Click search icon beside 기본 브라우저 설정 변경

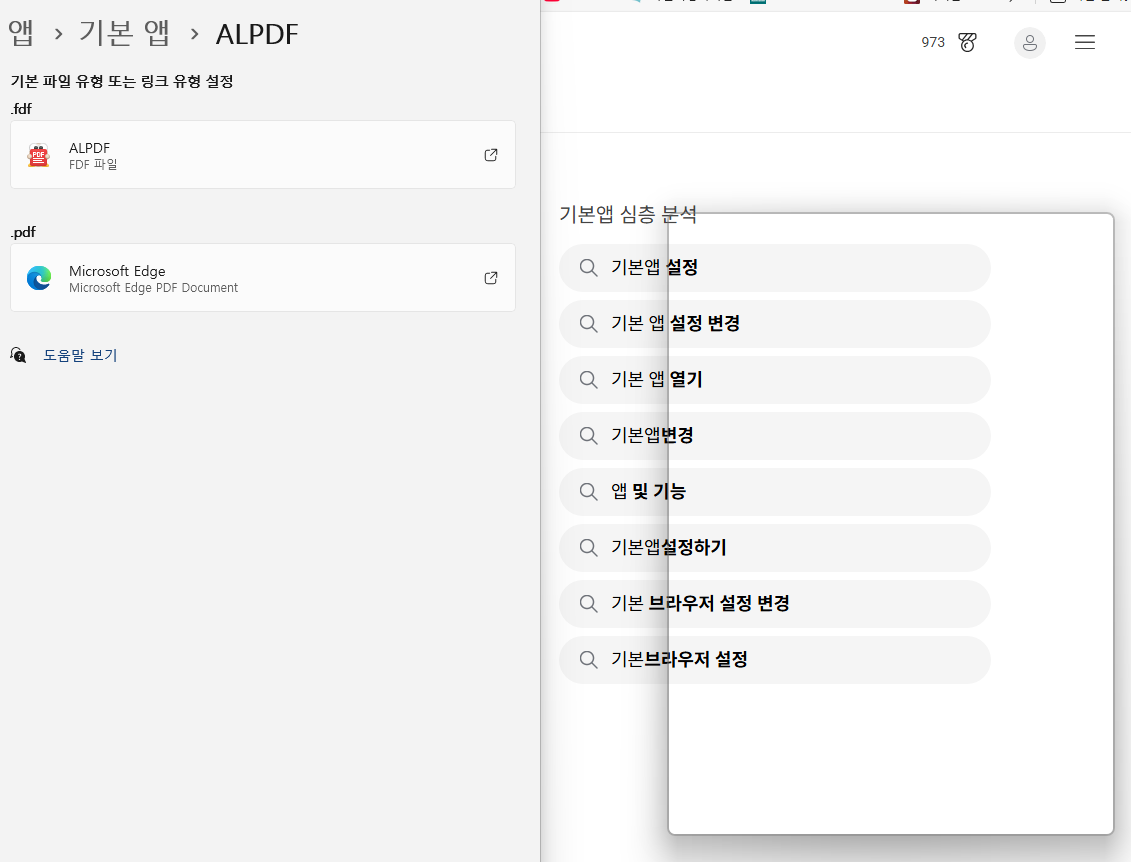(589, 604)
